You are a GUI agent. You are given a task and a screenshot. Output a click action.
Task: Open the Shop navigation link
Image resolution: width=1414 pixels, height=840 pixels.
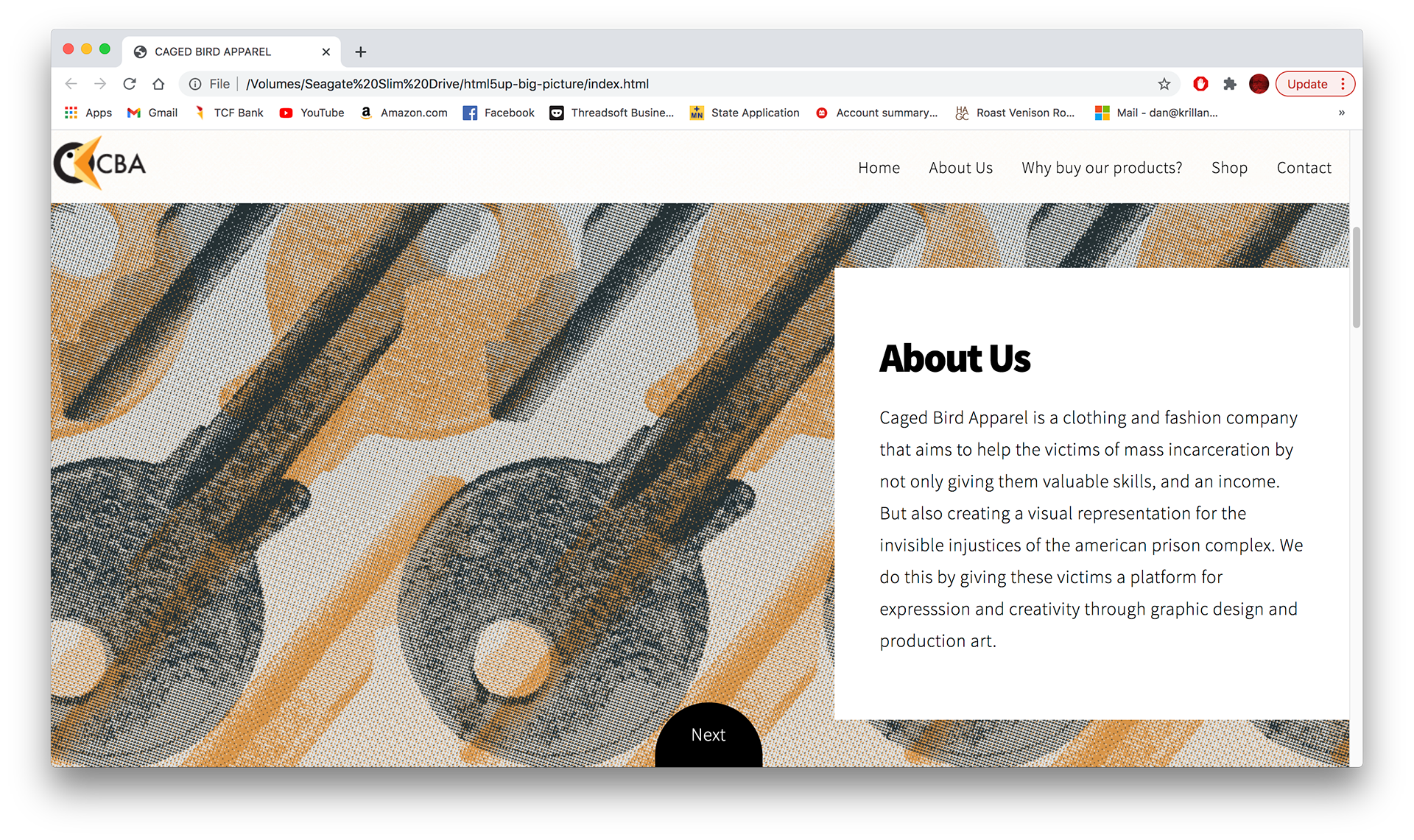click(x=1229, y=168)
